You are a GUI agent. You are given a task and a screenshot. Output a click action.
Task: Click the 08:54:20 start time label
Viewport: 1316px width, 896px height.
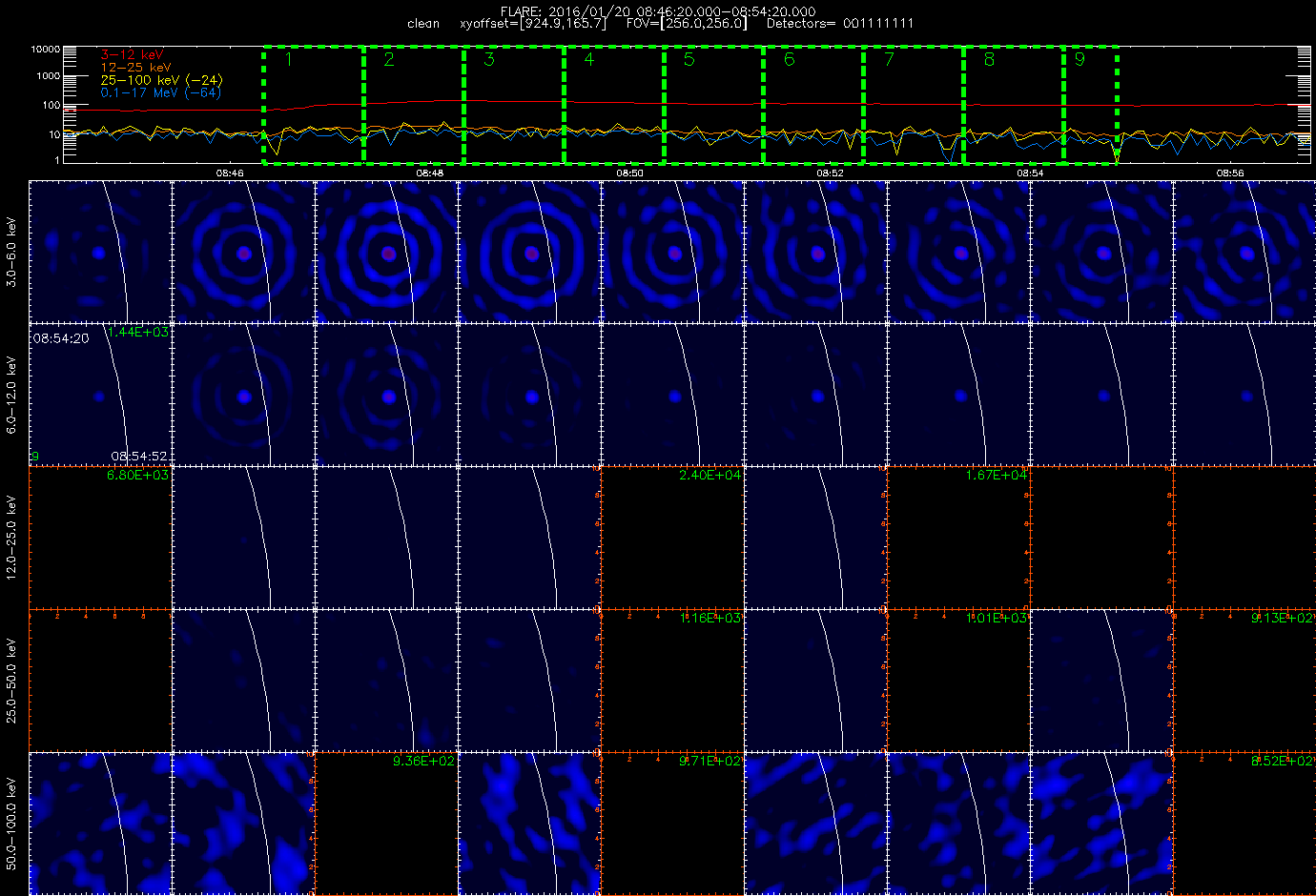pos(61,338)
